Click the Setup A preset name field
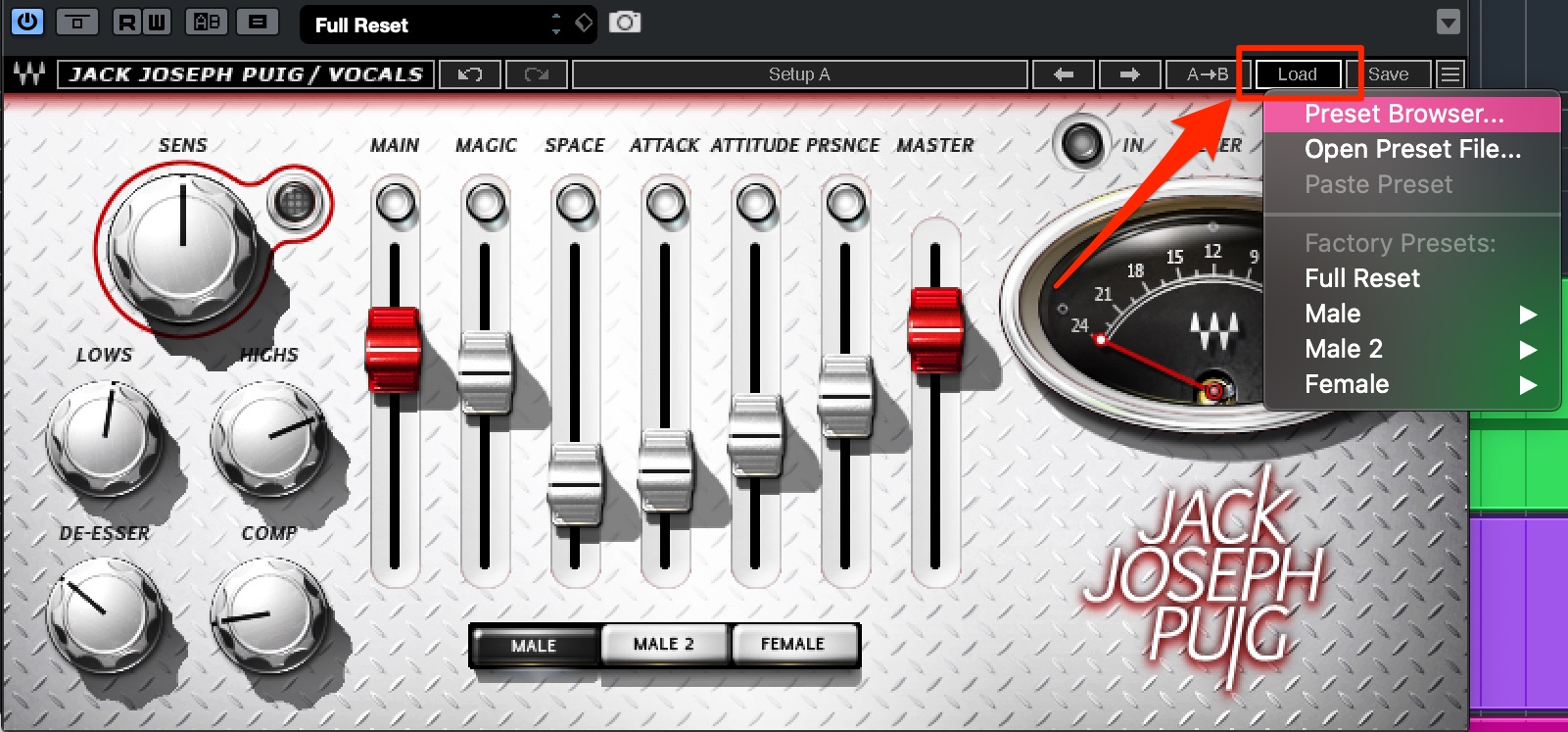Image resolution: width=1568 pixels, height=732 pixels. coord(799,74)
